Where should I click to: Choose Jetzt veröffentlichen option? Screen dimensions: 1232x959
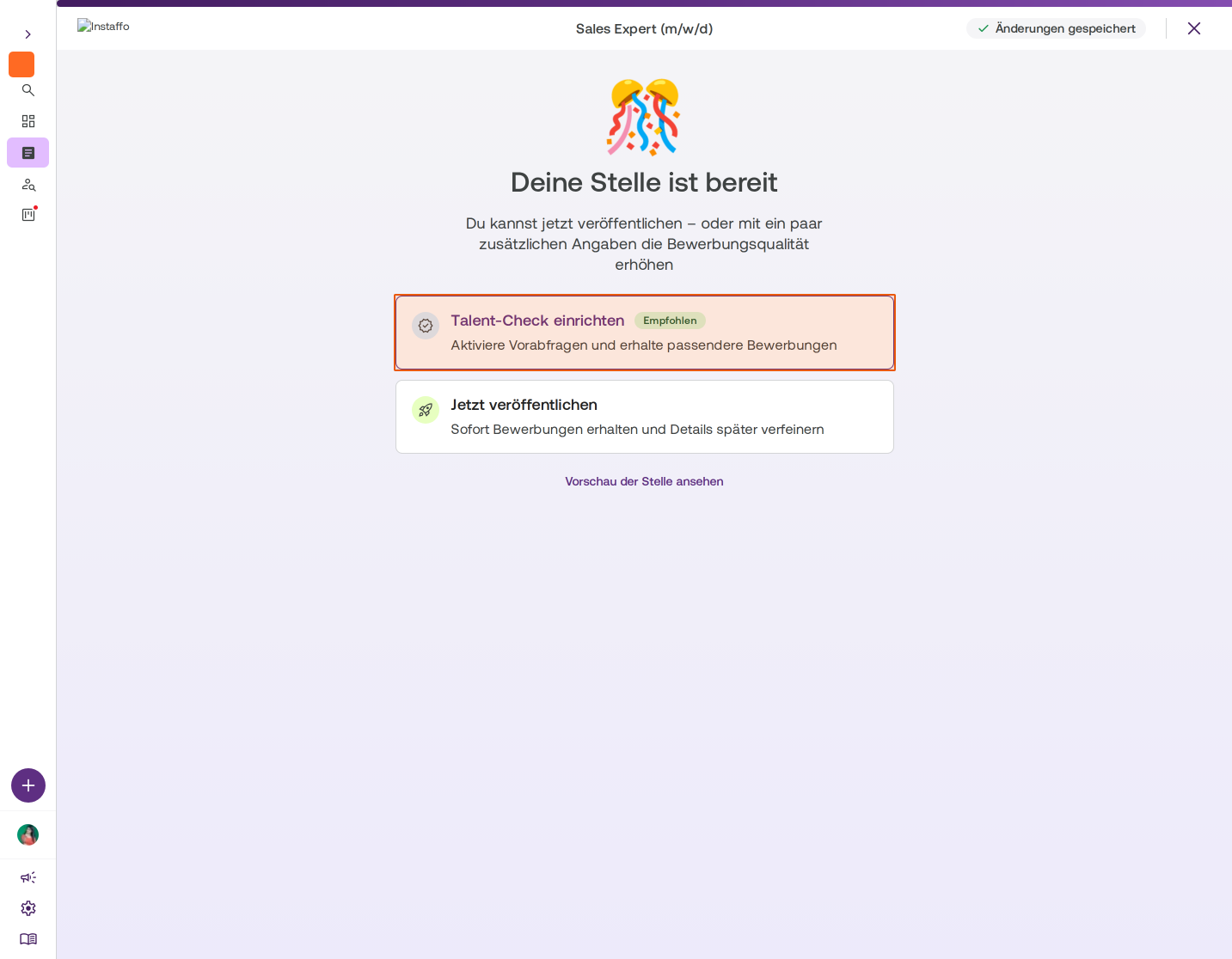645,417
